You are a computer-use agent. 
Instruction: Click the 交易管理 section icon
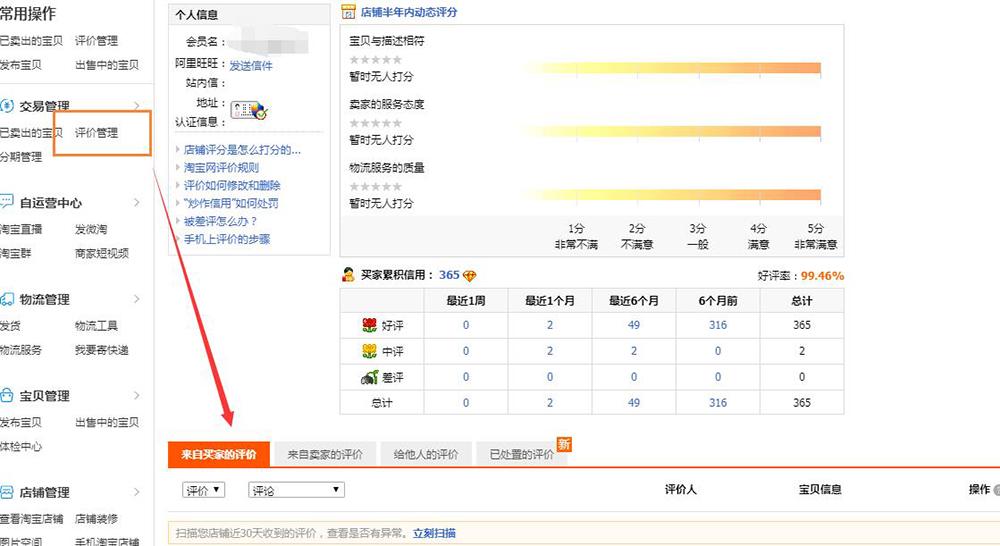pos(7,105)
